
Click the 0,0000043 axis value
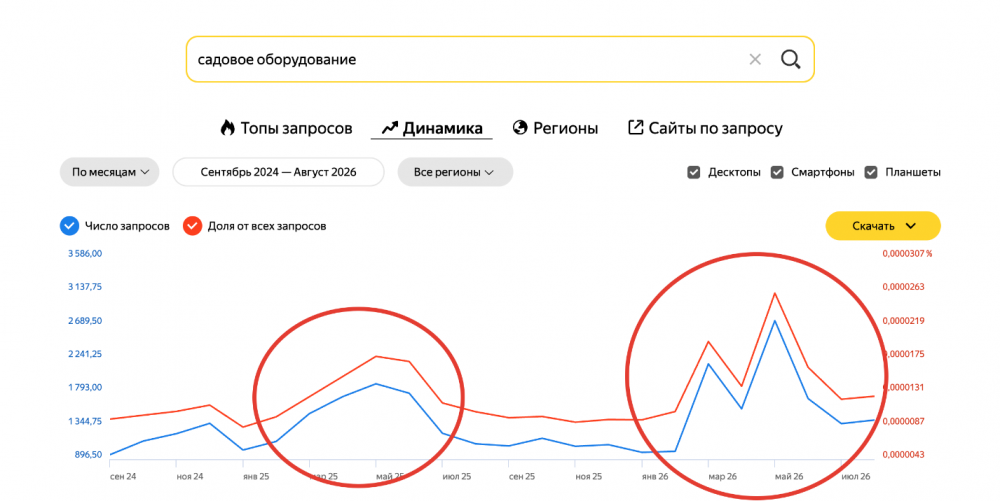[903, 454]
